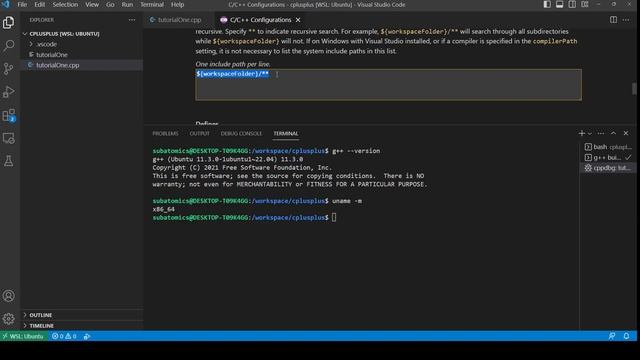Open the Source Control view
Screen dimensions: 640x360
click(9, 68)
